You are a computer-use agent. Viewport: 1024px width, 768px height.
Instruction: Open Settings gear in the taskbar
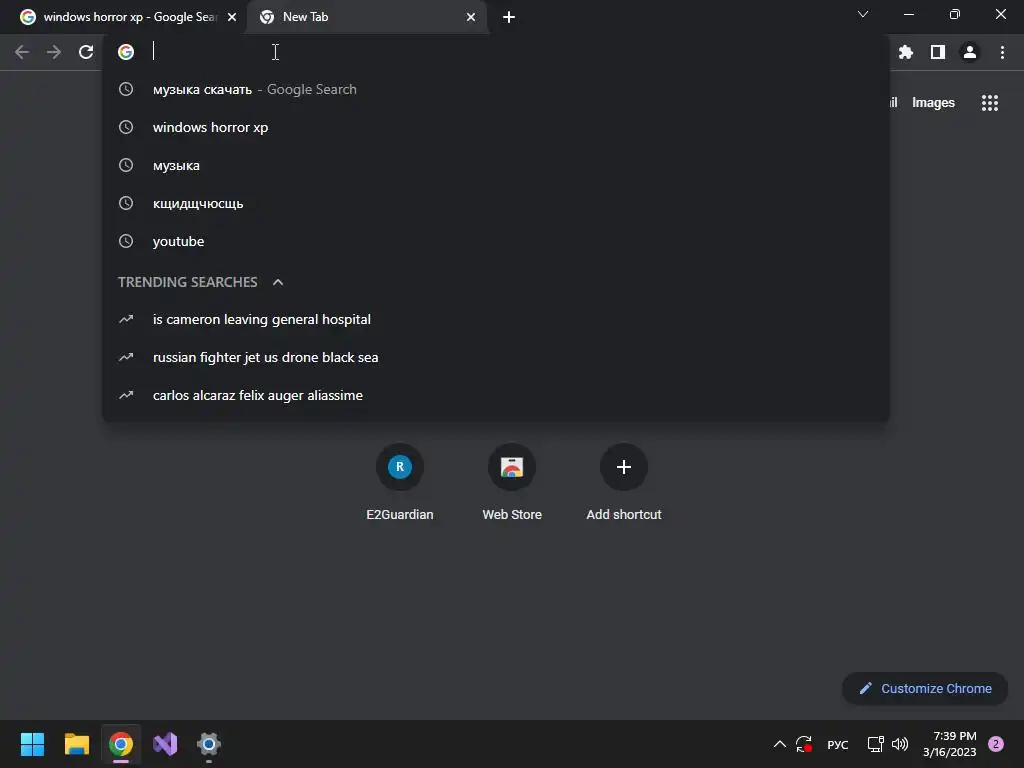pyautogui.click(x=209, y=744)
